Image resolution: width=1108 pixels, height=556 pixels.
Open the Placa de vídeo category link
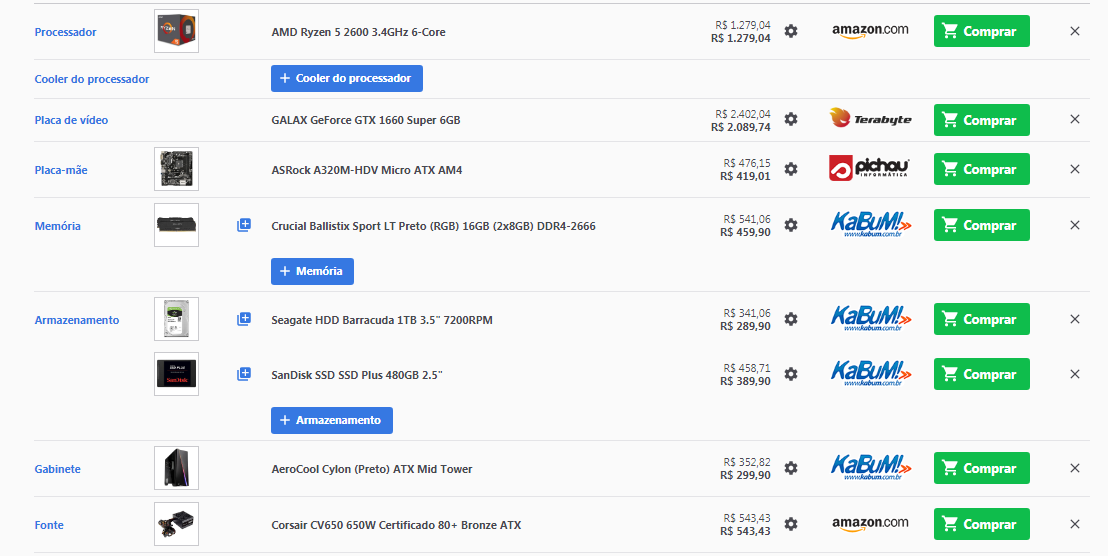[x=71, y=120]
